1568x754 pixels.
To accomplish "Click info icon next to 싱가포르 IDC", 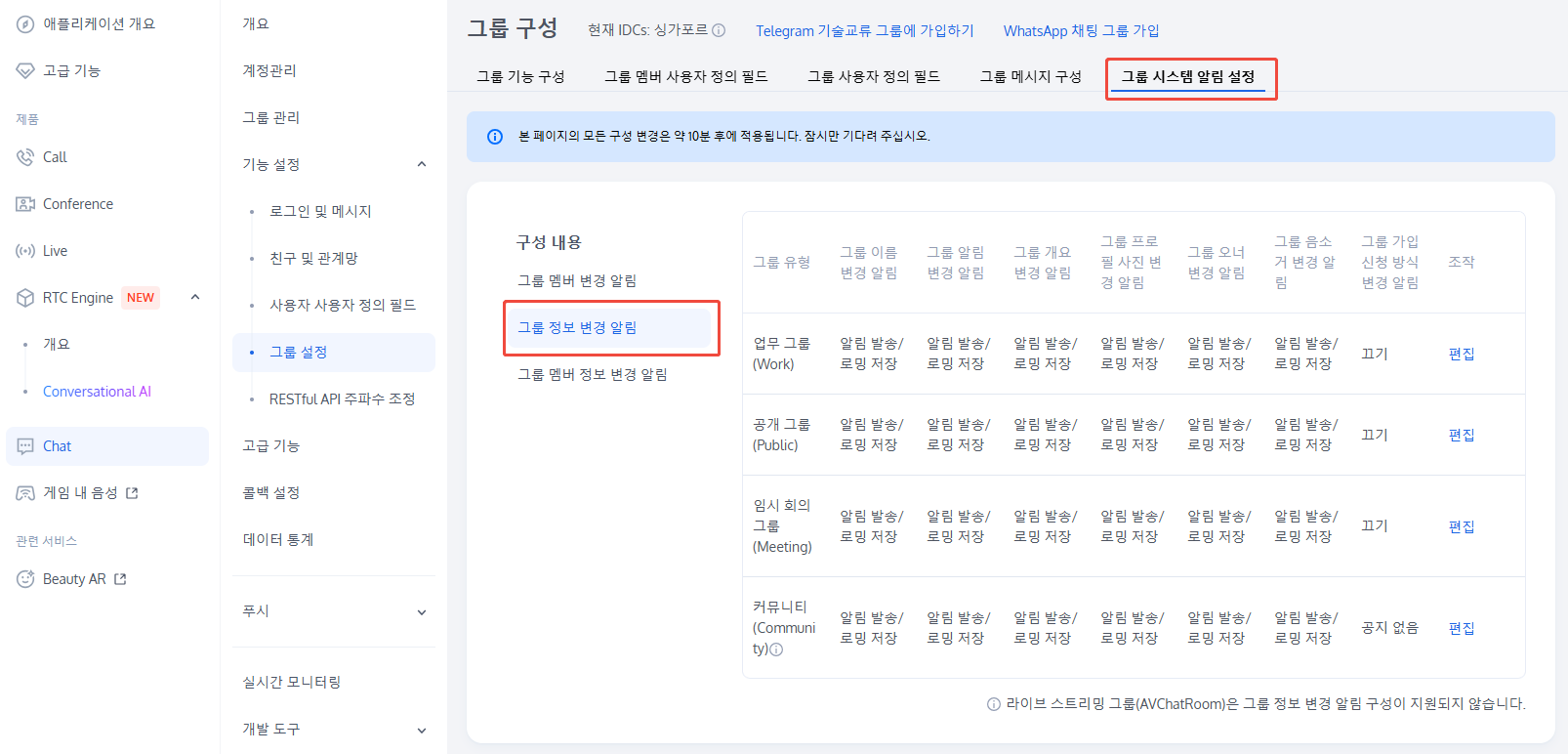I will [719, 30].
